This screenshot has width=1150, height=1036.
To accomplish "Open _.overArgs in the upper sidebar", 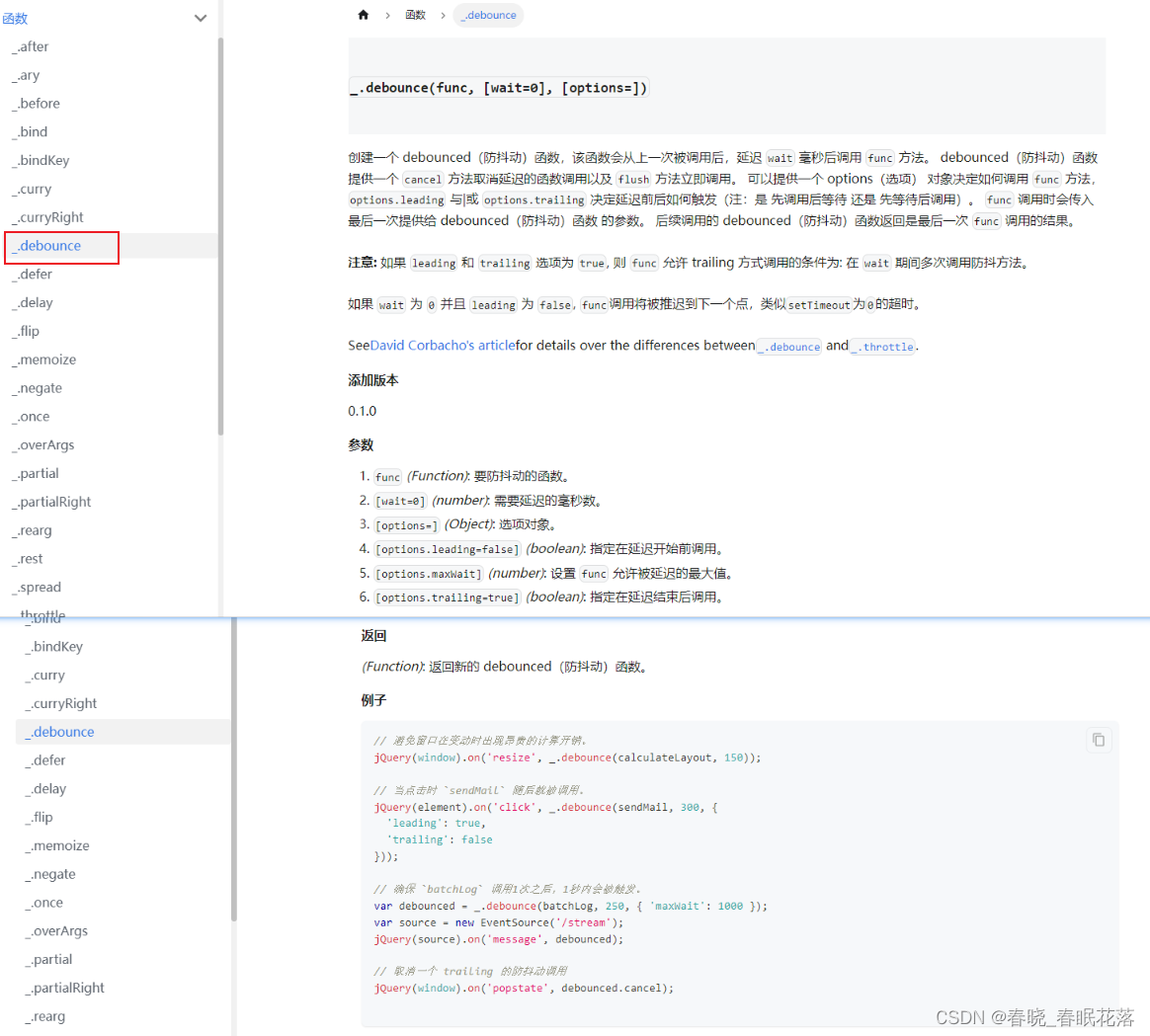I will click(x=43, y=445).
